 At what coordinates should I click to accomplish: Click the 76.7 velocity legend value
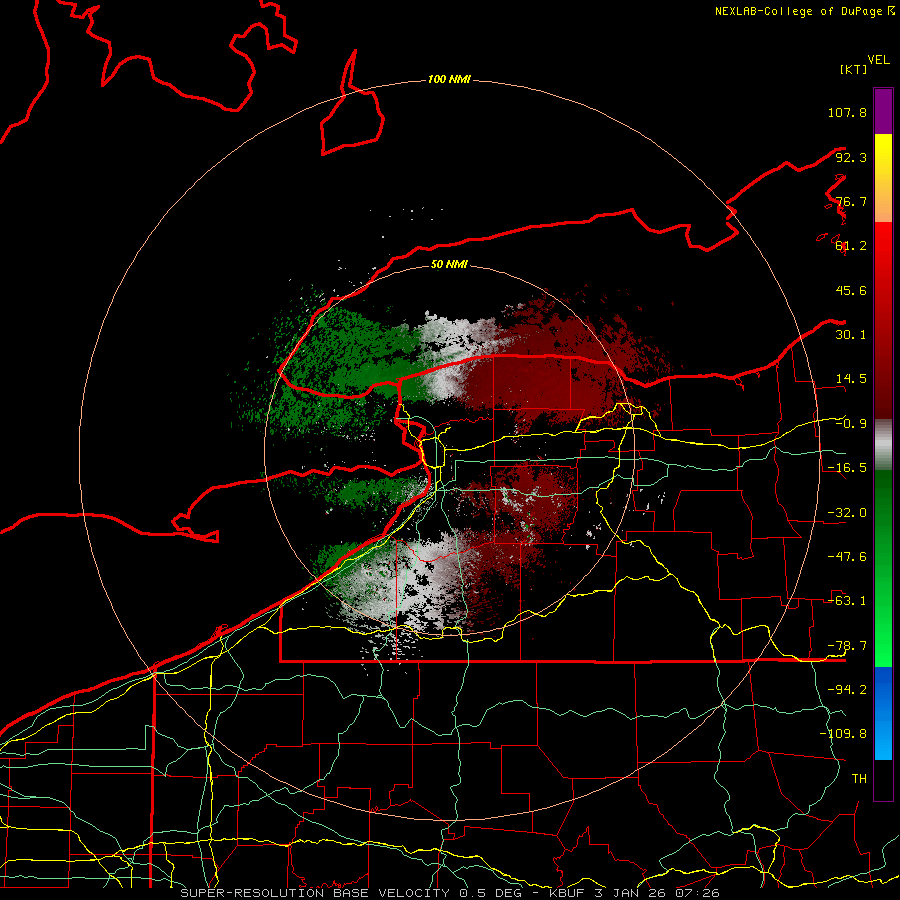851,201
